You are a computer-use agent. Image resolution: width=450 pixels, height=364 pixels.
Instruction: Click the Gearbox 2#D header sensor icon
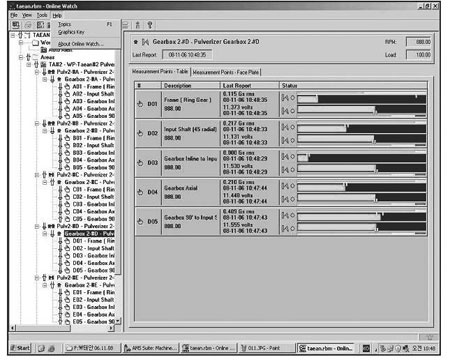tap(145, 42)
